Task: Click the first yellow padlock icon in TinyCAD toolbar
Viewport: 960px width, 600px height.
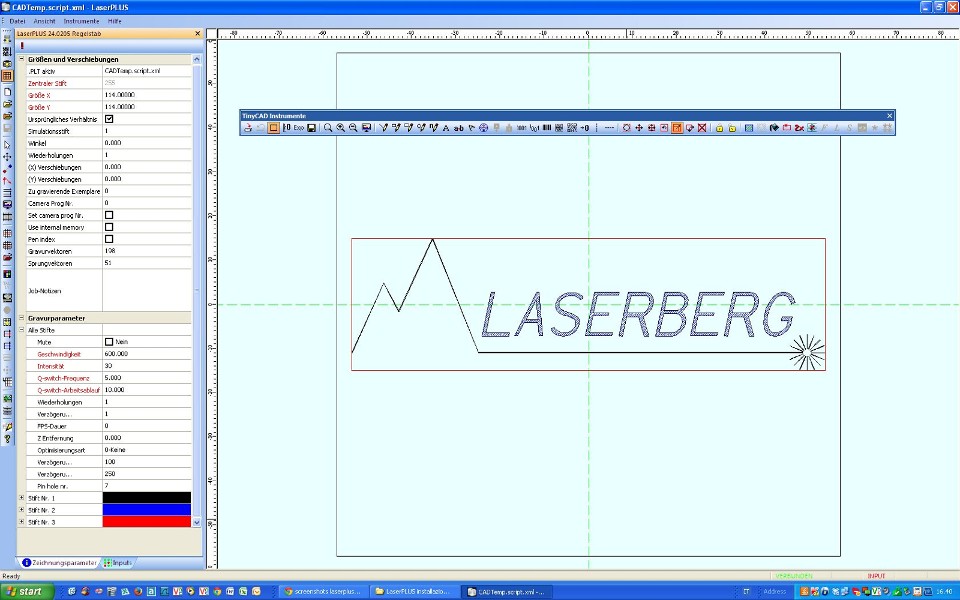Action: coord(719,128)
